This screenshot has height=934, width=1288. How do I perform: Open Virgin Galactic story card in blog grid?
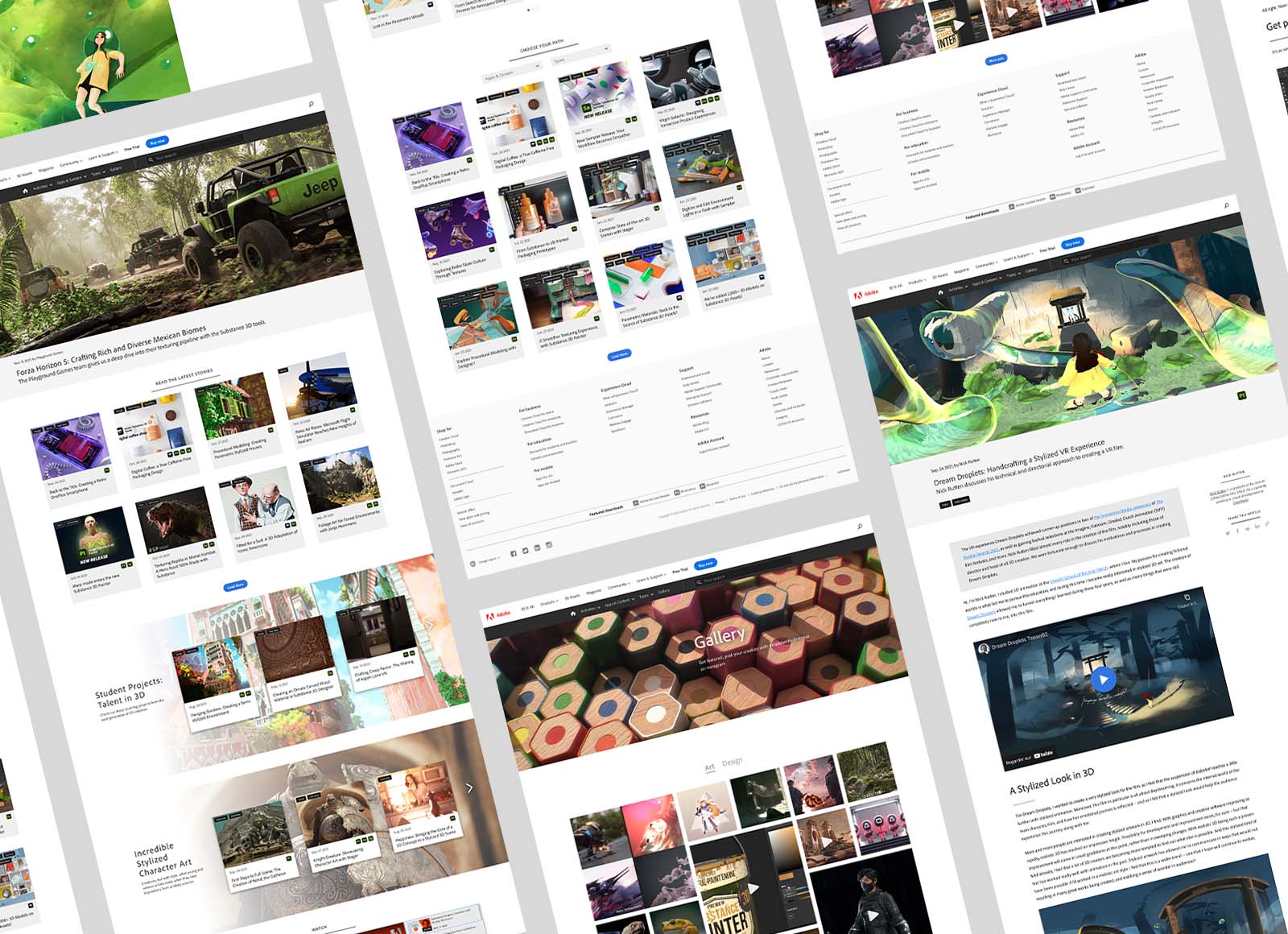(x=683, y=85)
